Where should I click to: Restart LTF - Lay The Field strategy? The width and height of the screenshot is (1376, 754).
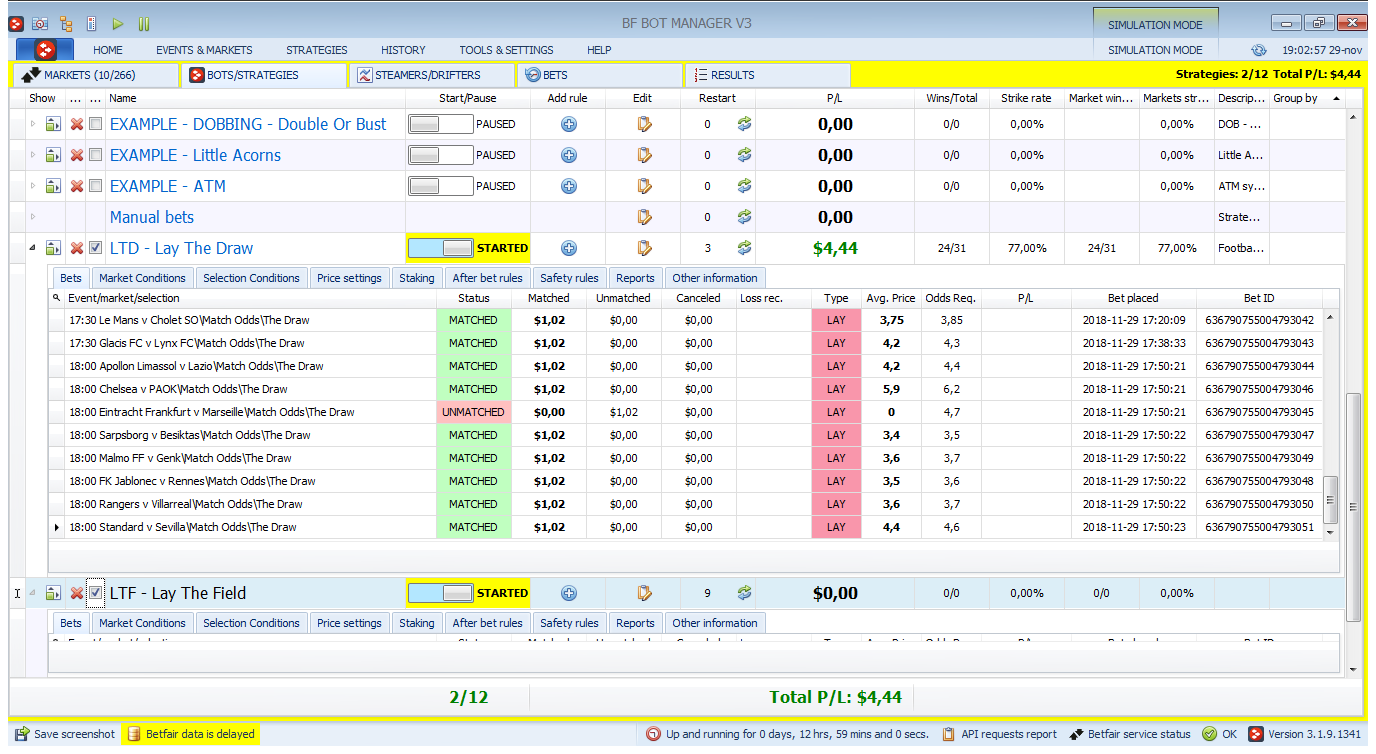744,593
